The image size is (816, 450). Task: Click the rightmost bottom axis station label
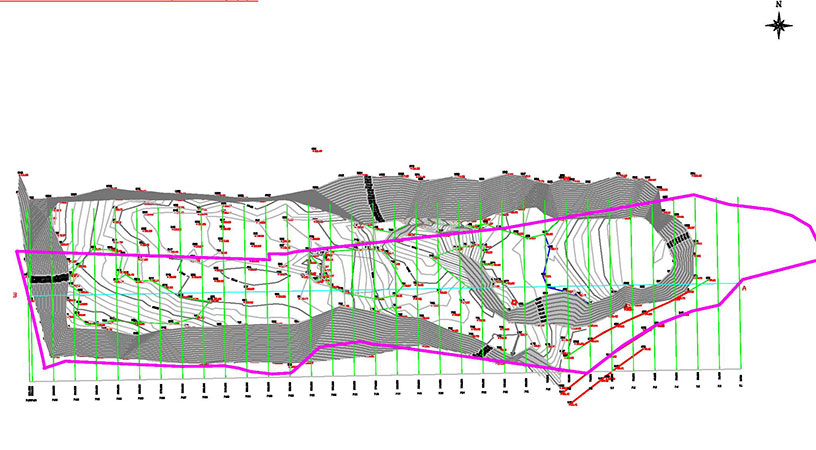point(739,380)
